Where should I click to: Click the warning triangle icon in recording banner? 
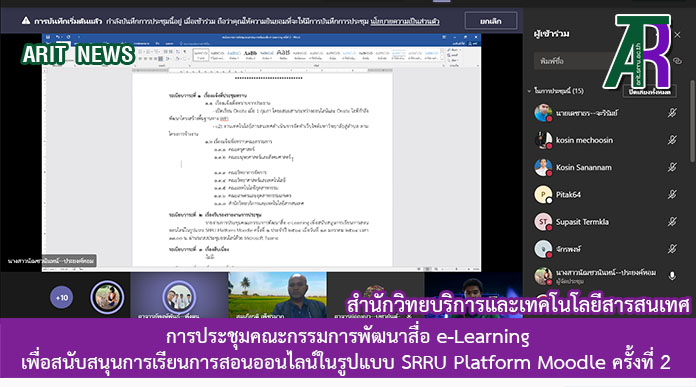click(x=26, y=21)
